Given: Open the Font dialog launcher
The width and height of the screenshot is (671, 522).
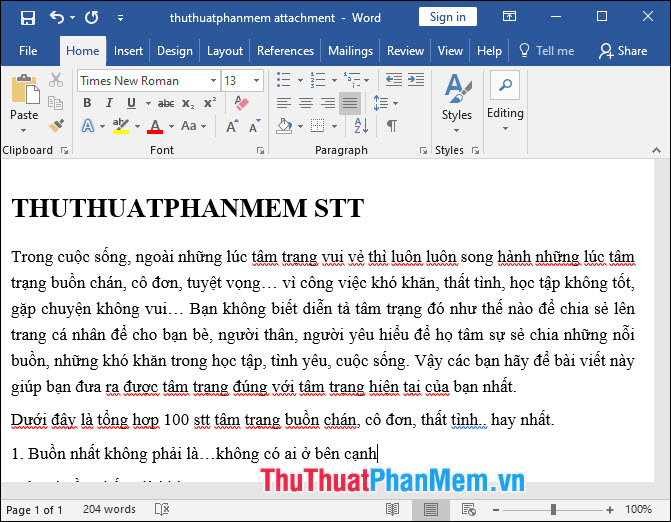Looking at the screenshot, I should pyautogui.click(x=260, y=151).
